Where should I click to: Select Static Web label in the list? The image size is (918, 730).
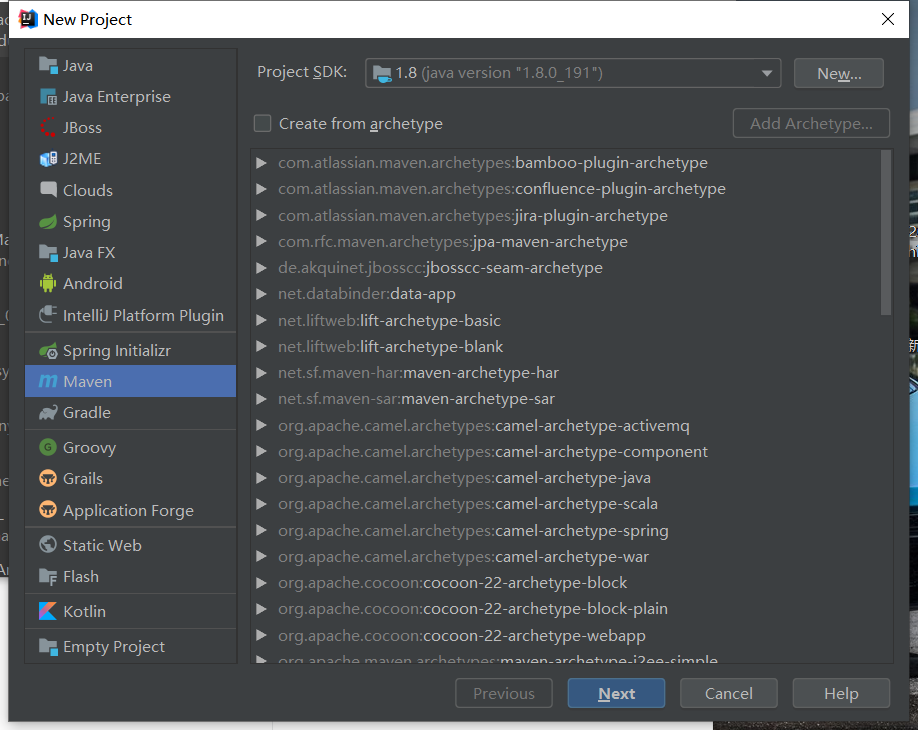[x=102, y=546]
